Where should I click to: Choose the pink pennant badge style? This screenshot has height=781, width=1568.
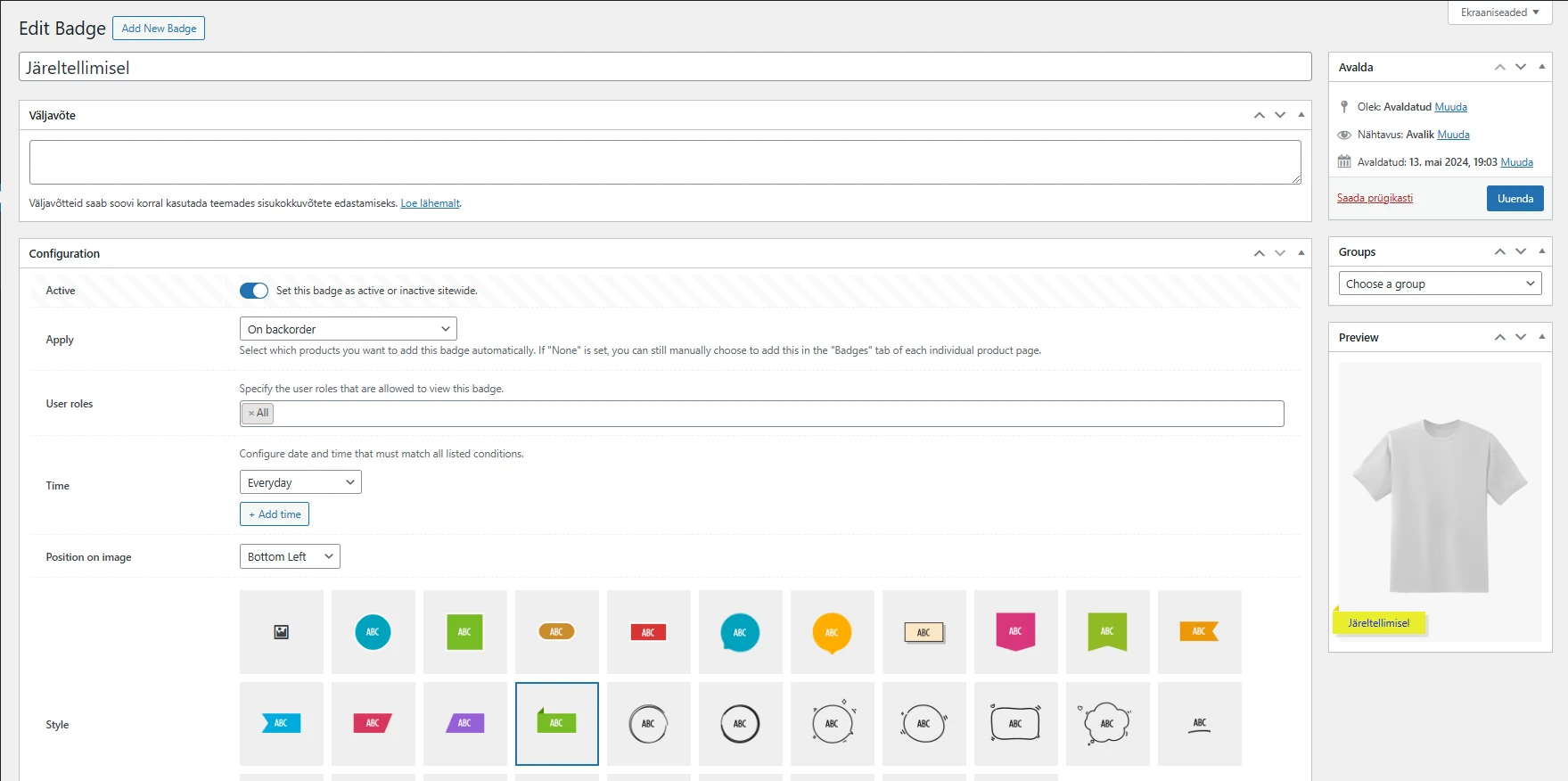click(1015, 632)
